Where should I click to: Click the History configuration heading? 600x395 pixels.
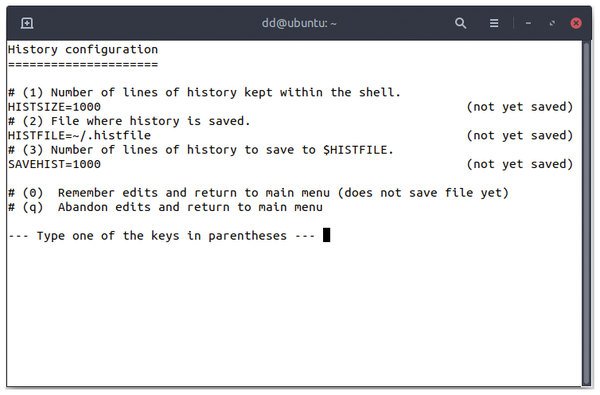pos(83,50)
